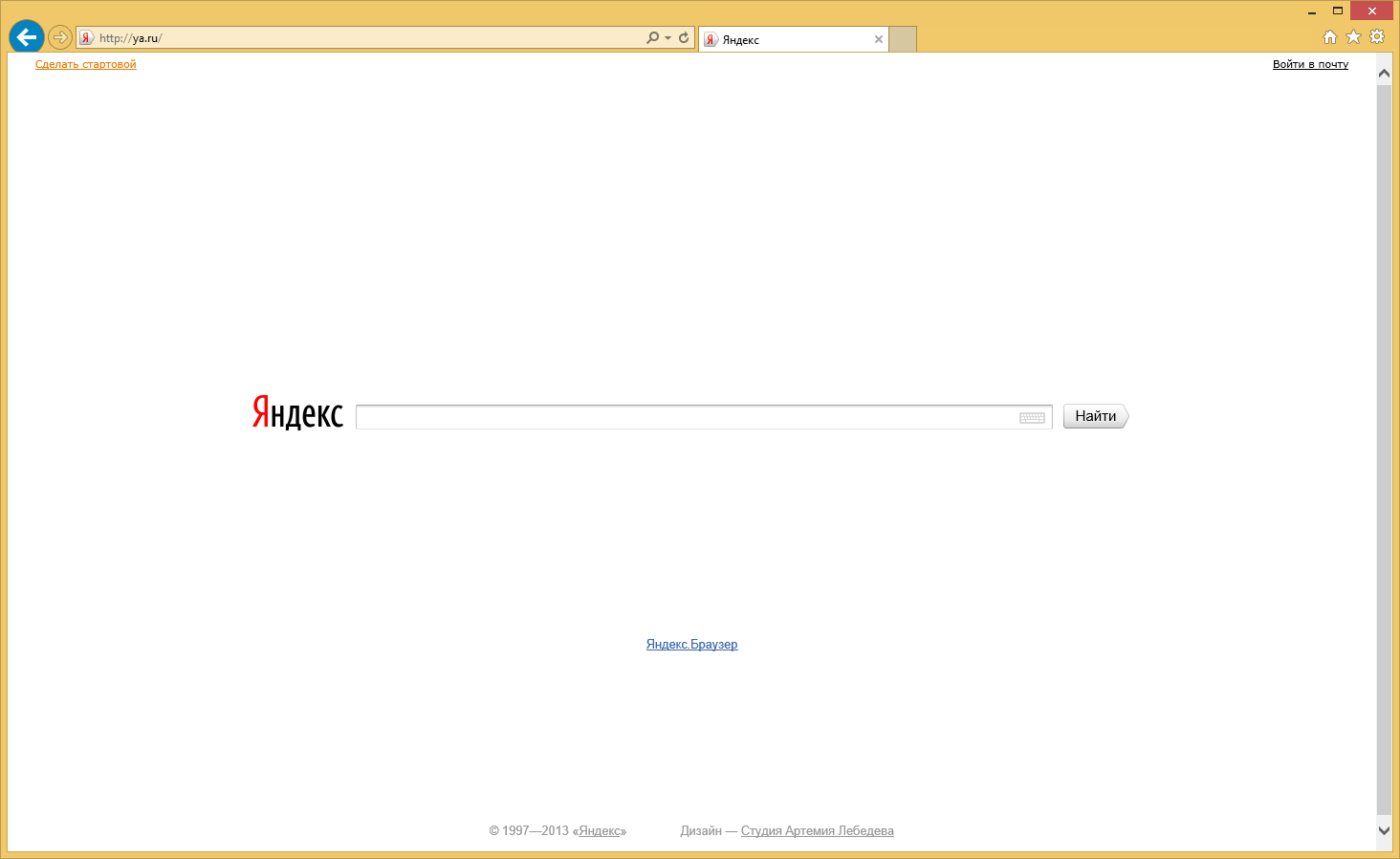Open browser Tools gear menu
Viewport: 1400px width, 859px height.
1377,37
